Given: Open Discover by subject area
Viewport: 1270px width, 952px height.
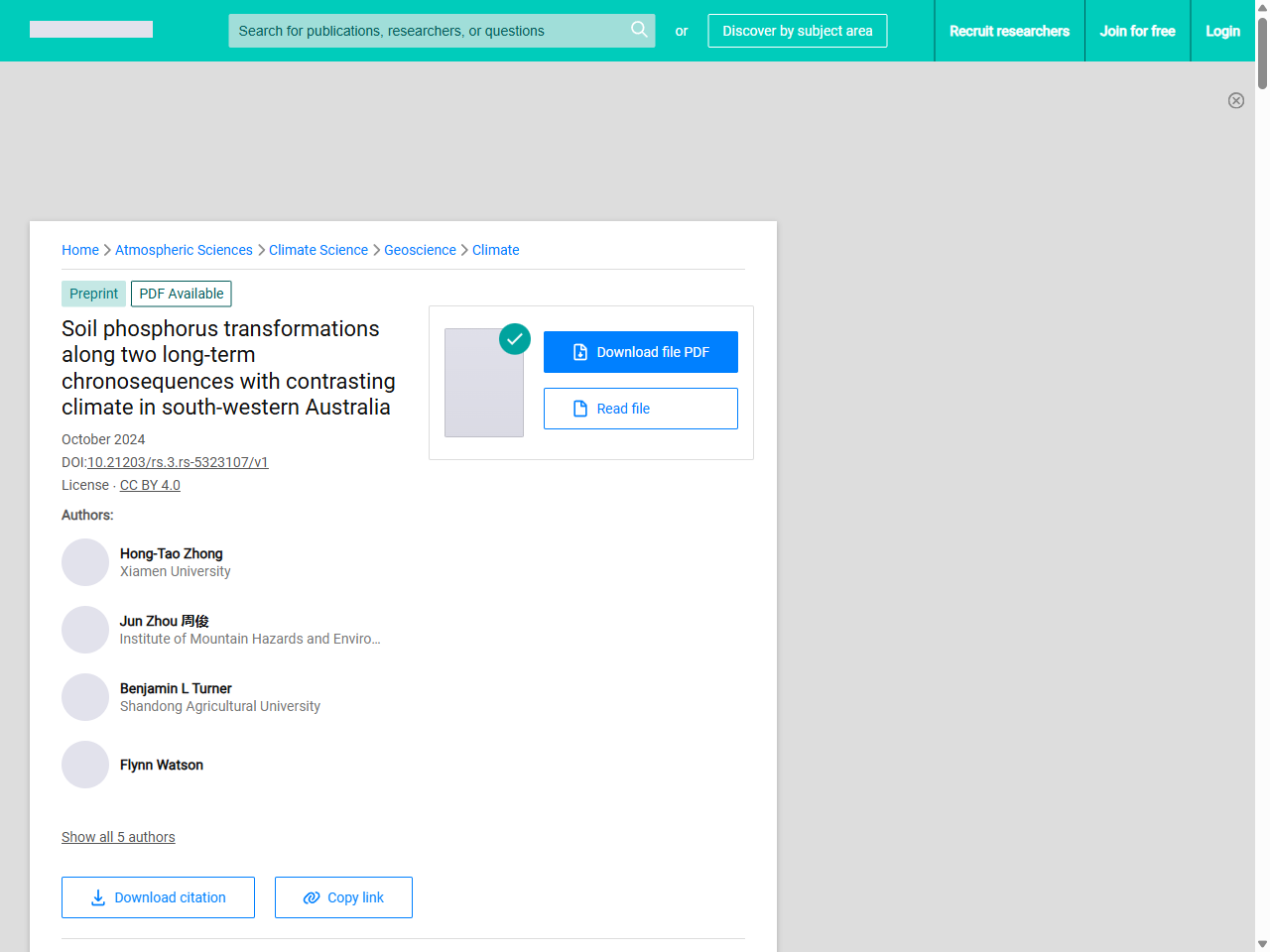Looking at the screenshot, I should tap(798, 31).
